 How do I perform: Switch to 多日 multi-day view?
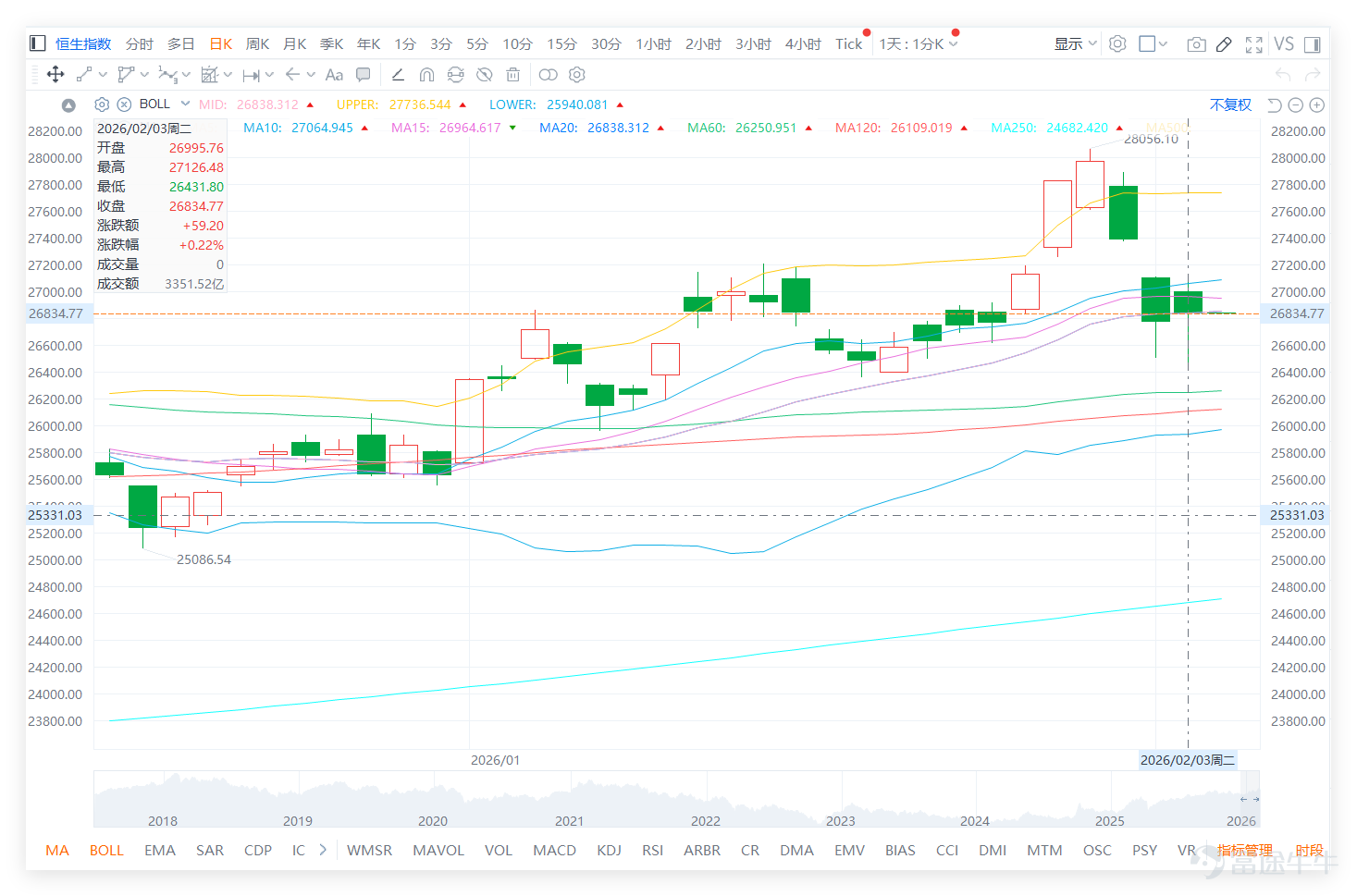(x=181, y=43)
